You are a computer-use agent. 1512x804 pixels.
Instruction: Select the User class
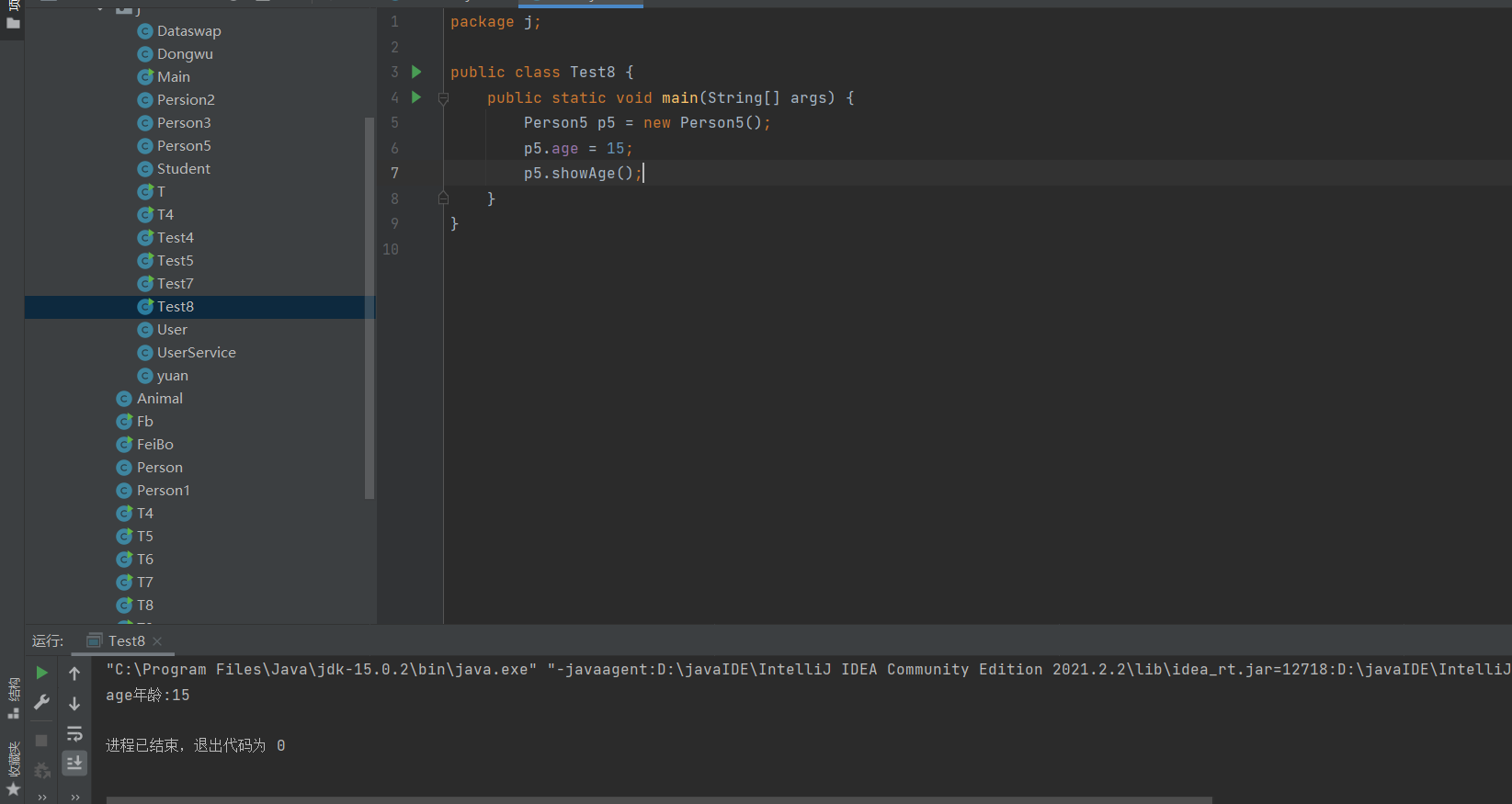pos(172,330)
